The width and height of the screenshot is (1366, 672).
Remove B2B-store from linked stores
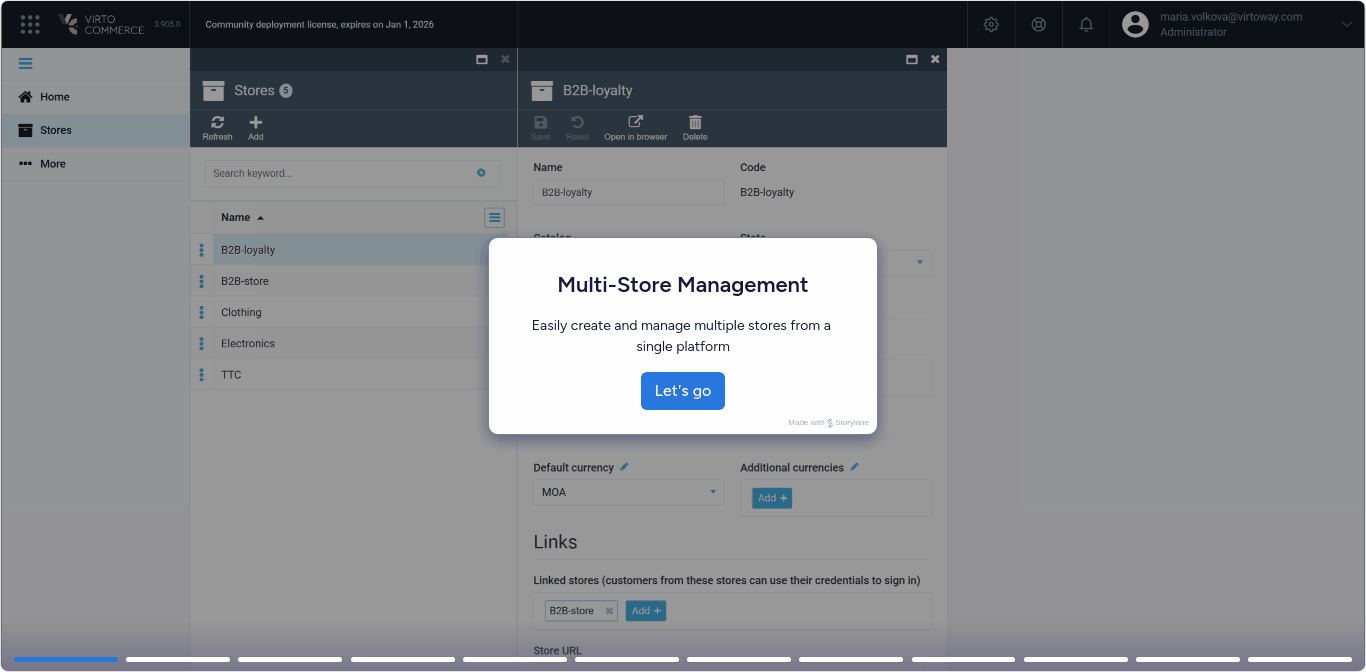click(x=609, y=611)
